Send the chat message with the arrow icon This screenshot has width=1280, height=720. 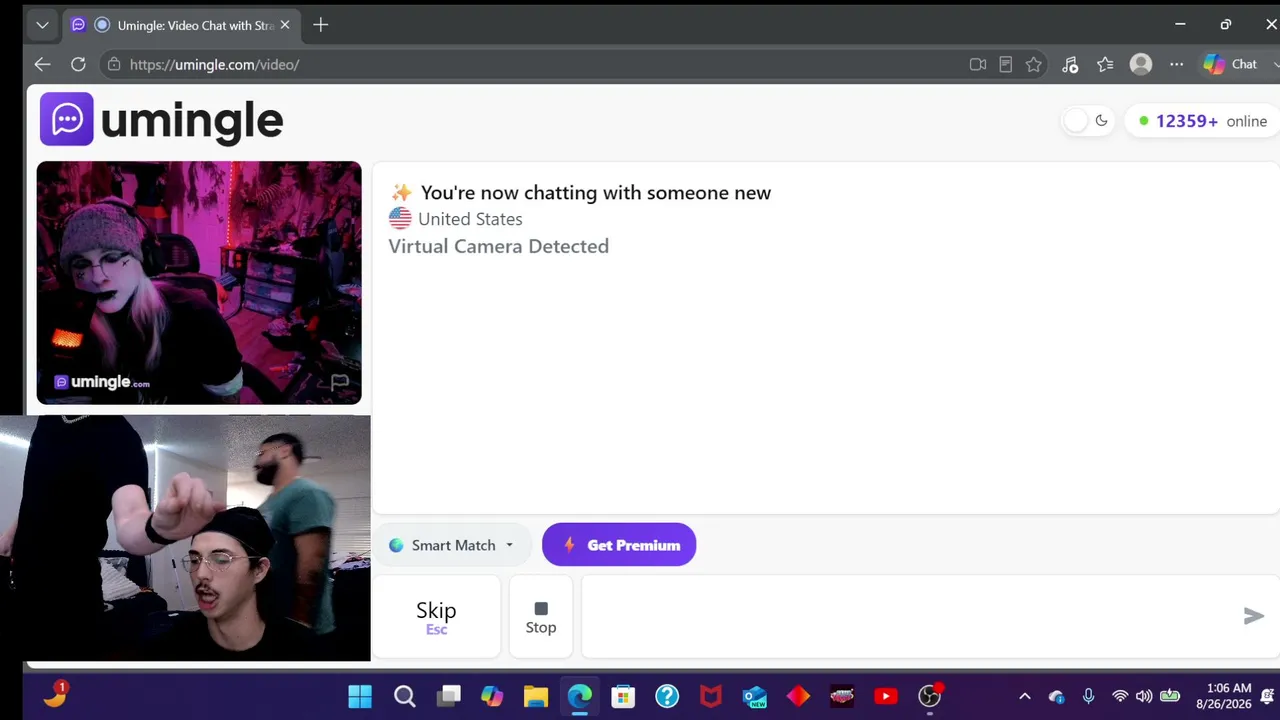click(x=1253, y=616)
